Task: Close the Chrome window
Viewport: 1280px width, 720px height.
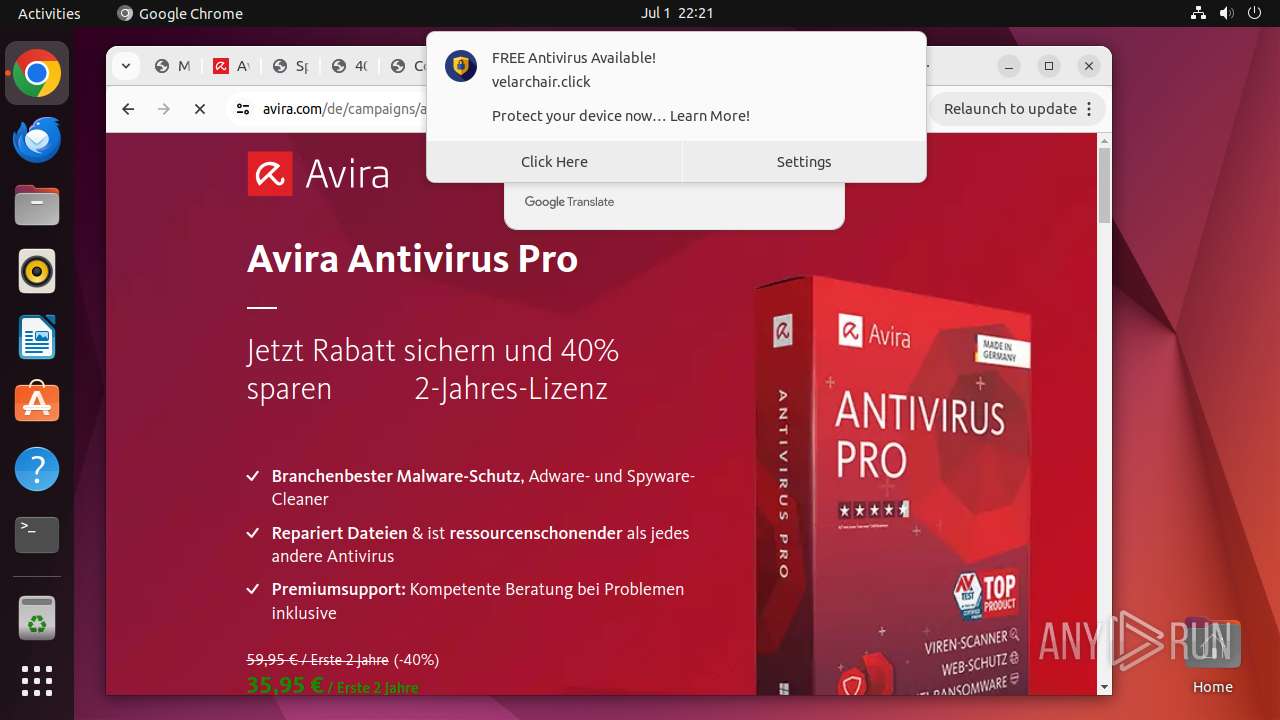Action: point(1089,66)
